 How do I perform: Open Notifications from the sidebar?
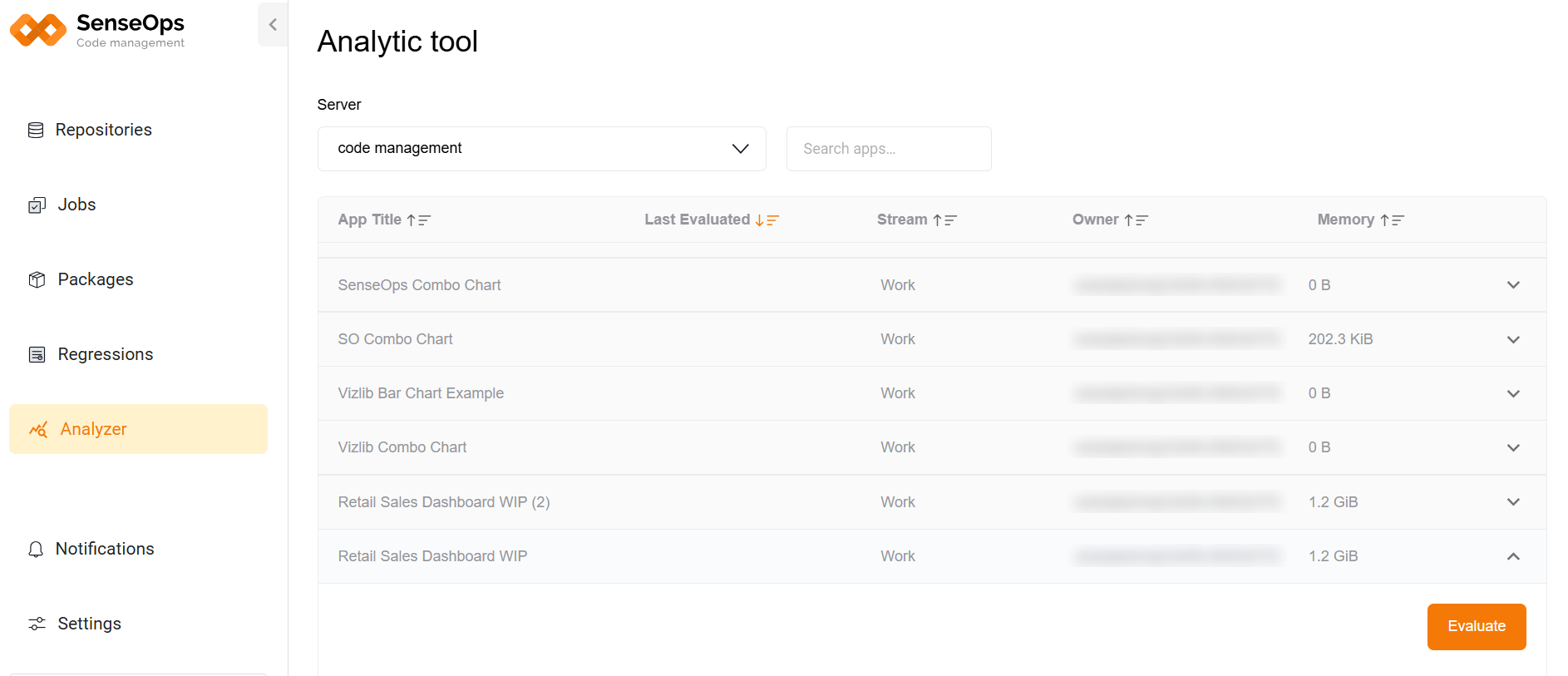[x=138, y=549]
